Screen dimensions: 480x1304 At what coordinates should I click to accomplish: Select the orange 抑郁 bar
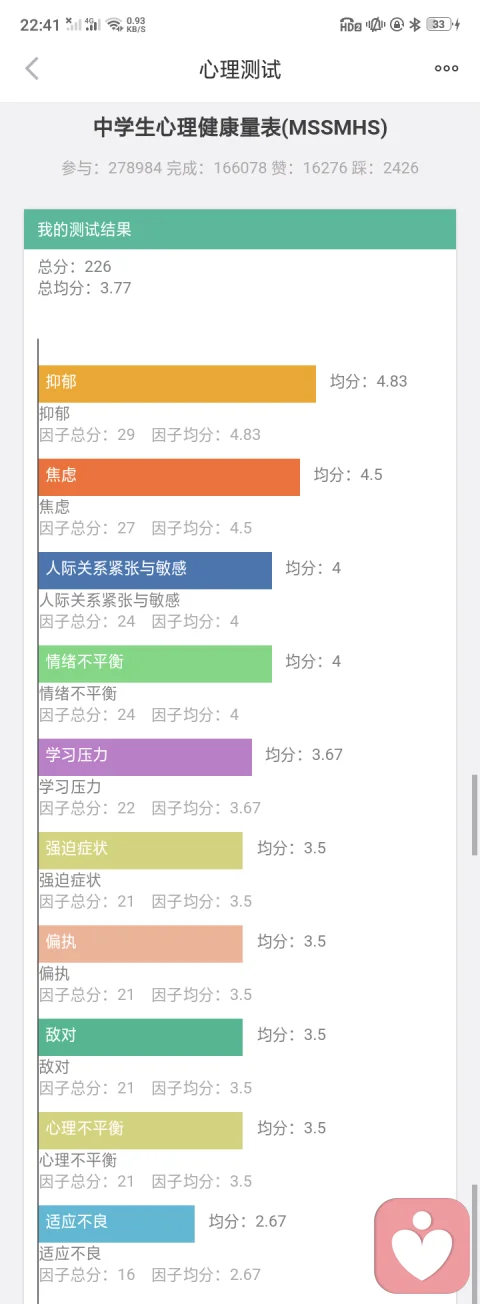(x=177, y=384)
